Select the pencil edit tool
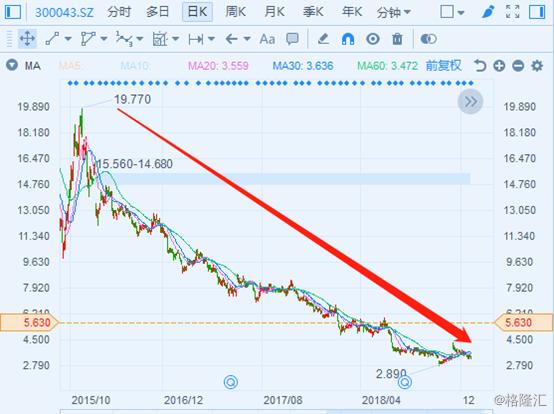The image size is (554, 414). click(x=323, y=39)
